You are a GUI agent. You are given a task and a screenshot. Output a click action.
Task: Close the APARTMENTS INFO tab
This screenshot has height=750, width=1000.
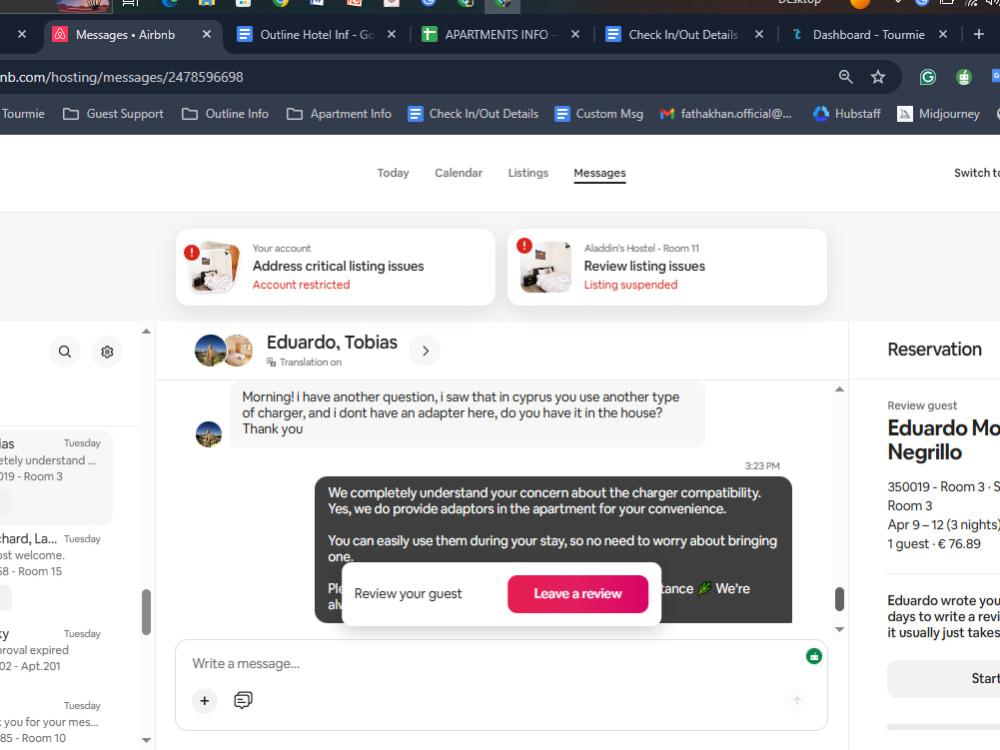pyautogui.click(x=575, y=34)
